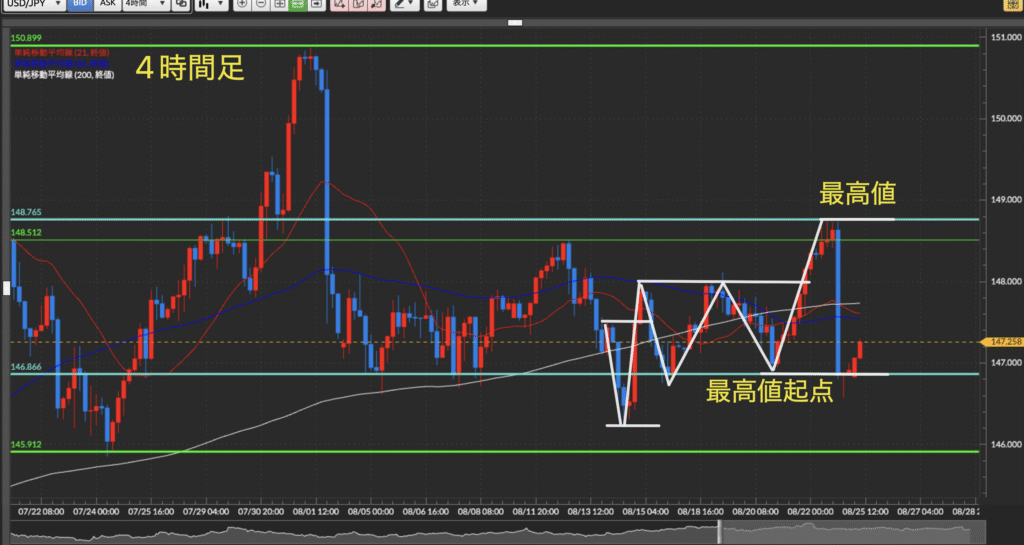Select the blue 単純移動平均線 (84, 終値) label

click(x=61, y=63)
